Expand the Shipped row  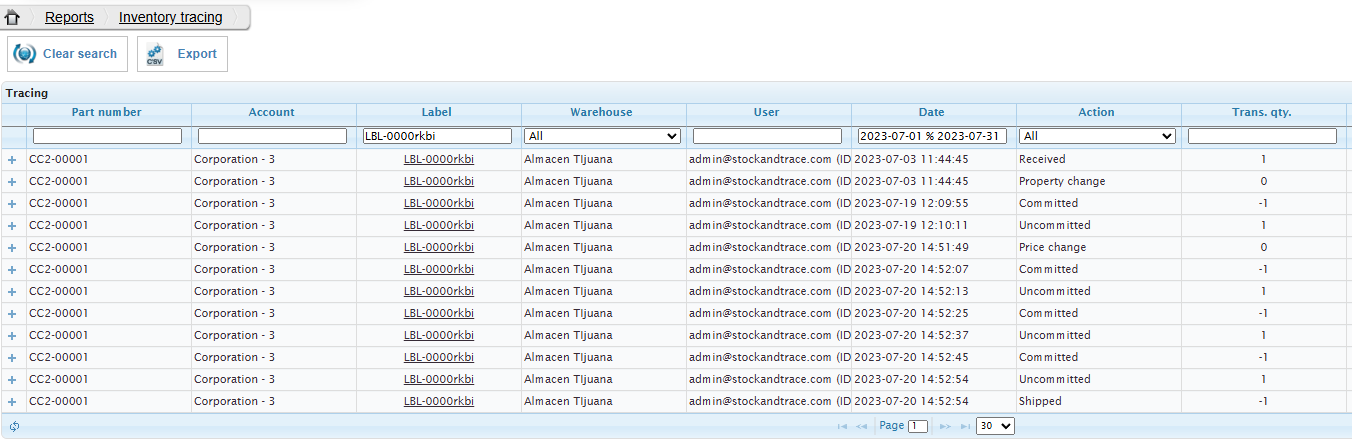point(13,402)
